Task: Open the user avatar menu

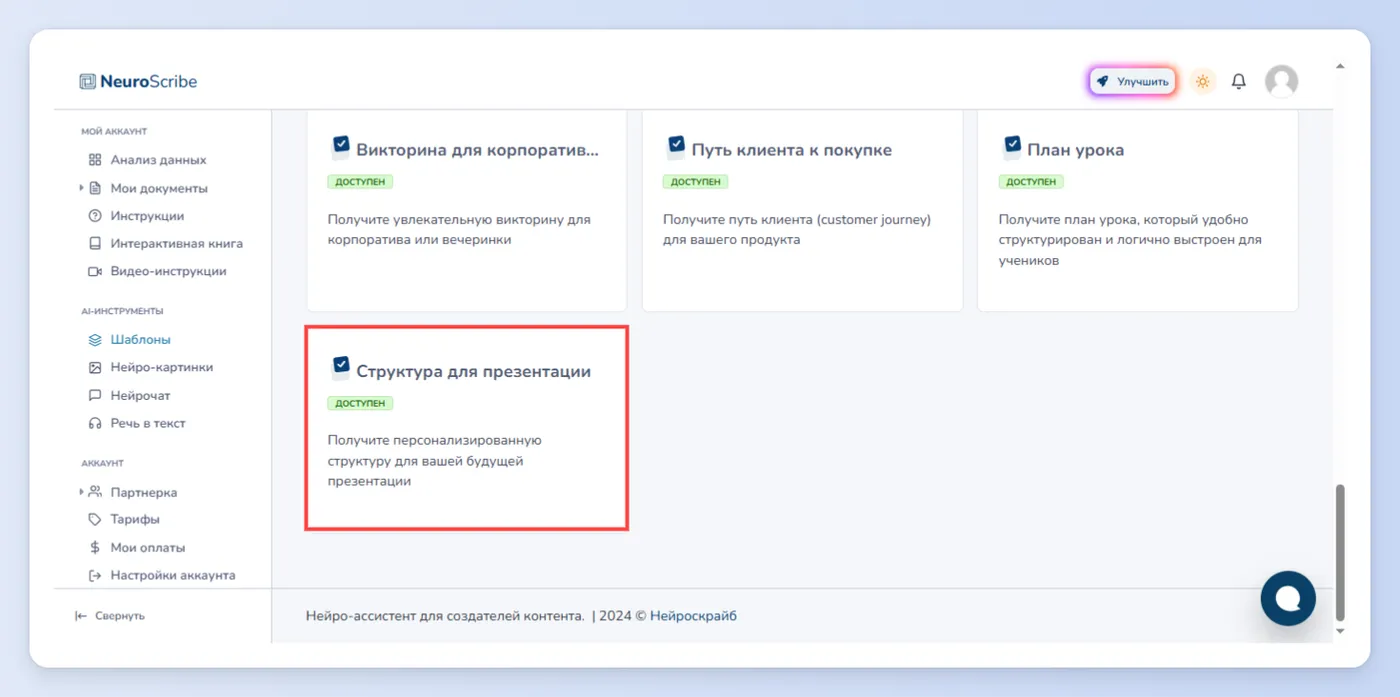Action: (1281, 82)
